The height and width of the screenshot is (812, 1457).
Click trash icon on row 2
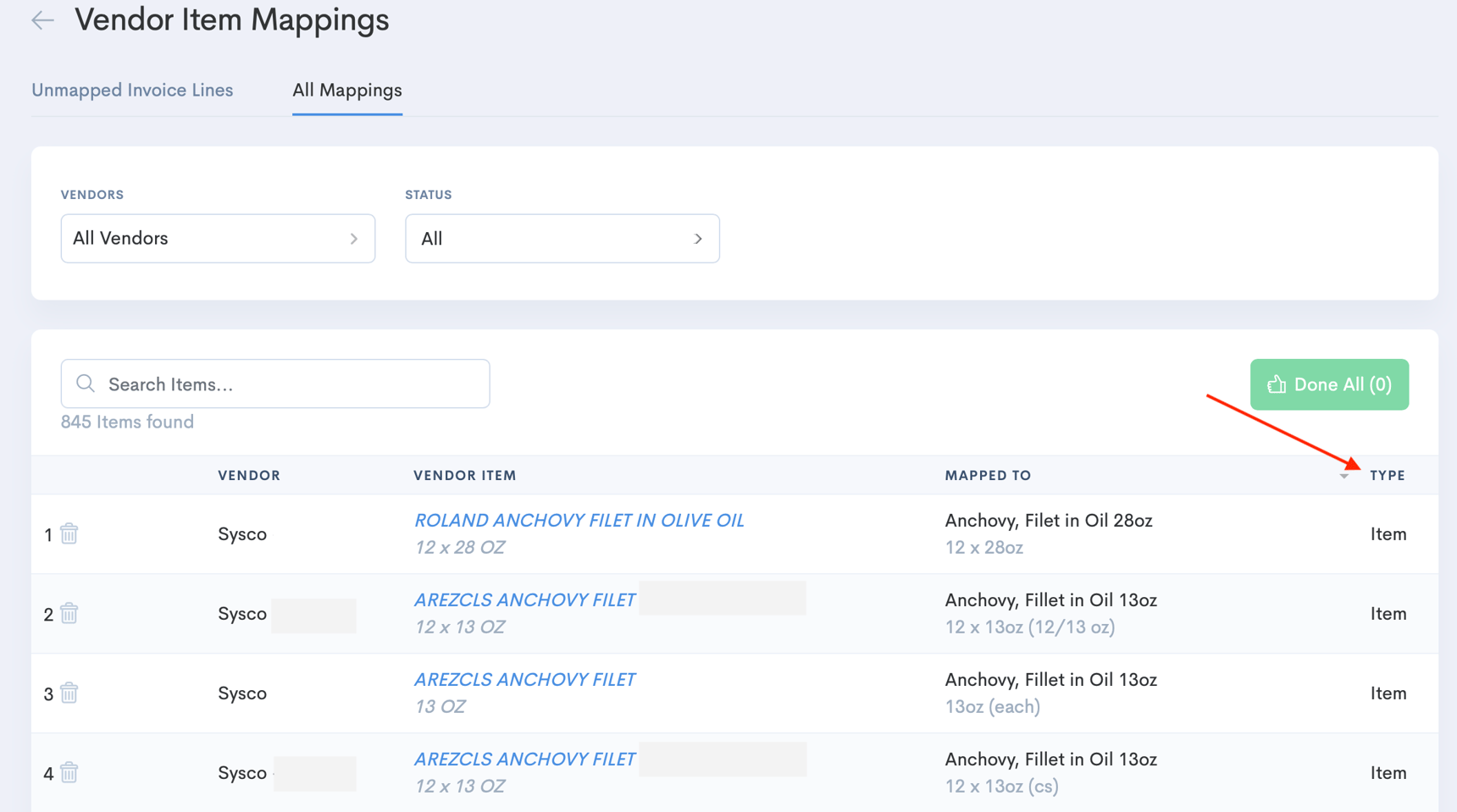tap(69, 613)
